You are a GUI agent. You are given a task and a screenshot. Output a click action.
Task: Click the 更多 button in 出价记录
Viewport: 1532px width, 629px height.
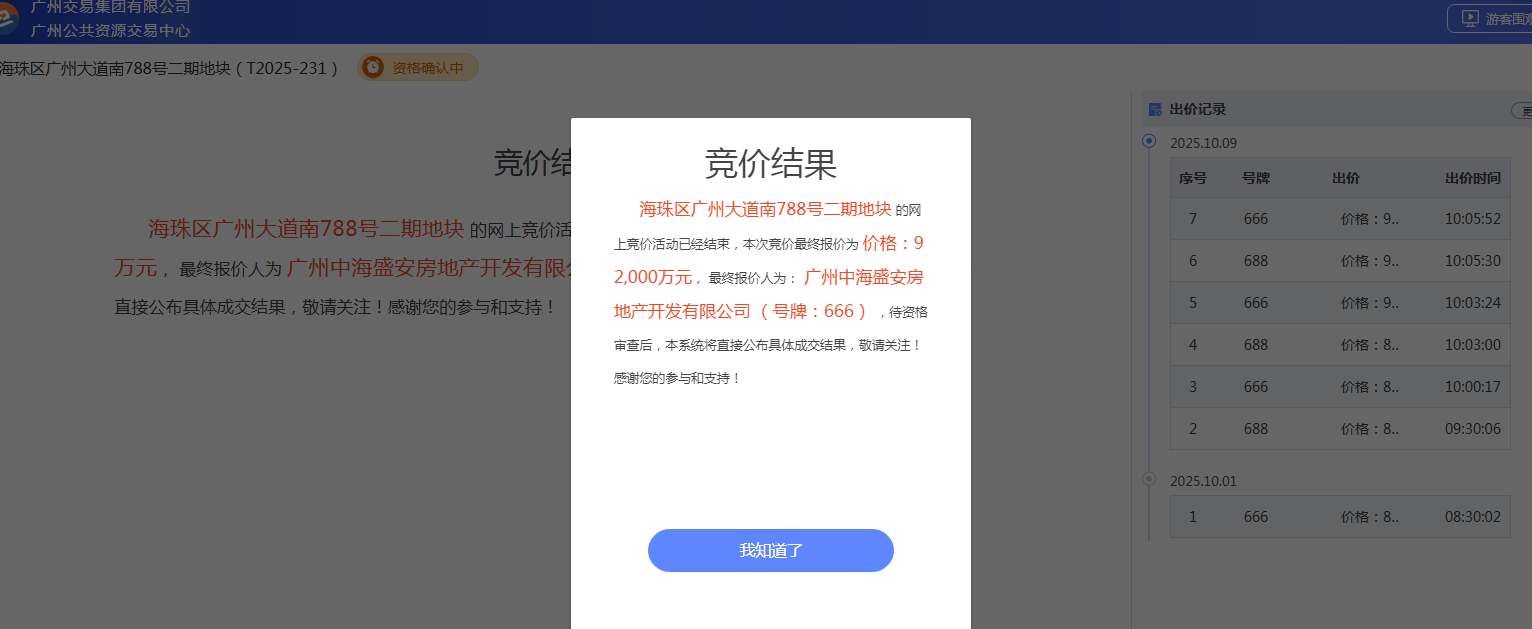tap(1522, 110)
